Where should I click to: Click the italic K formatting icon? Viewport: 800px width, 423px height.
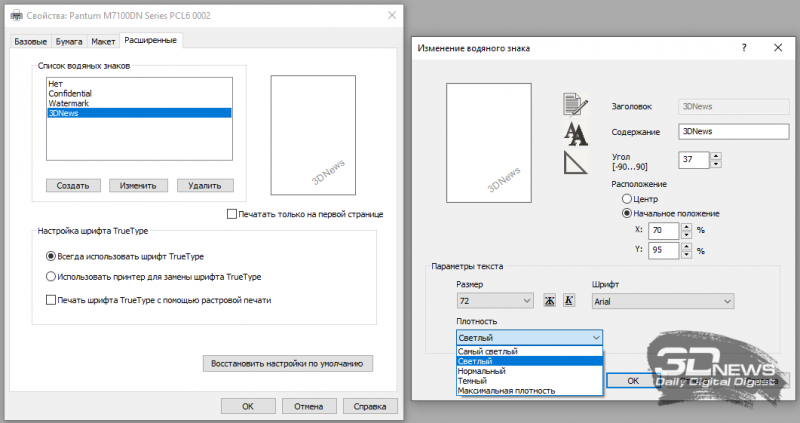pyautogui.click(x=568, y=301)
